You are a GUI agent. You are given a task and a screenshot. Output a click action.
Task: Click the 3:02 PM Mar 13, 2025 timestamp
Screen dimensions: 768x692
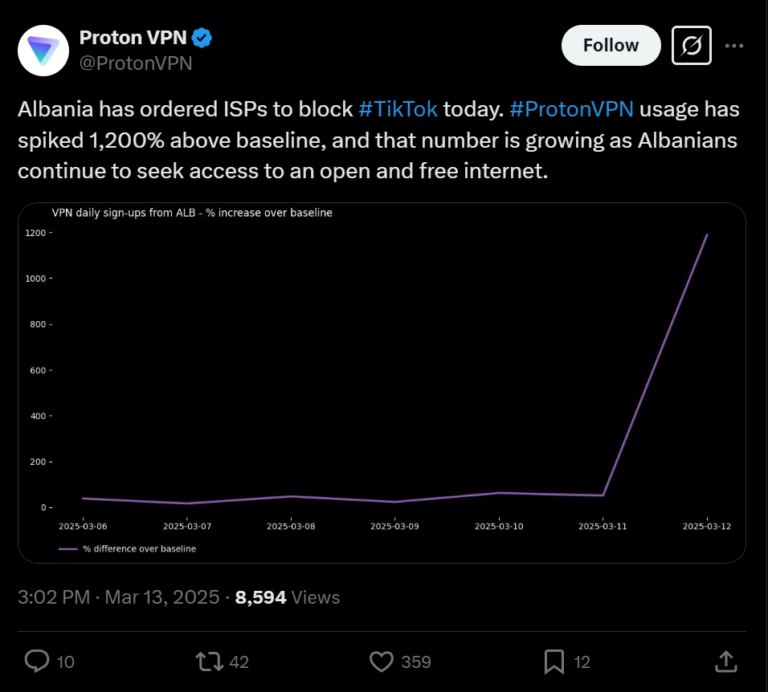pyautogui.click(x=119, y=597)
